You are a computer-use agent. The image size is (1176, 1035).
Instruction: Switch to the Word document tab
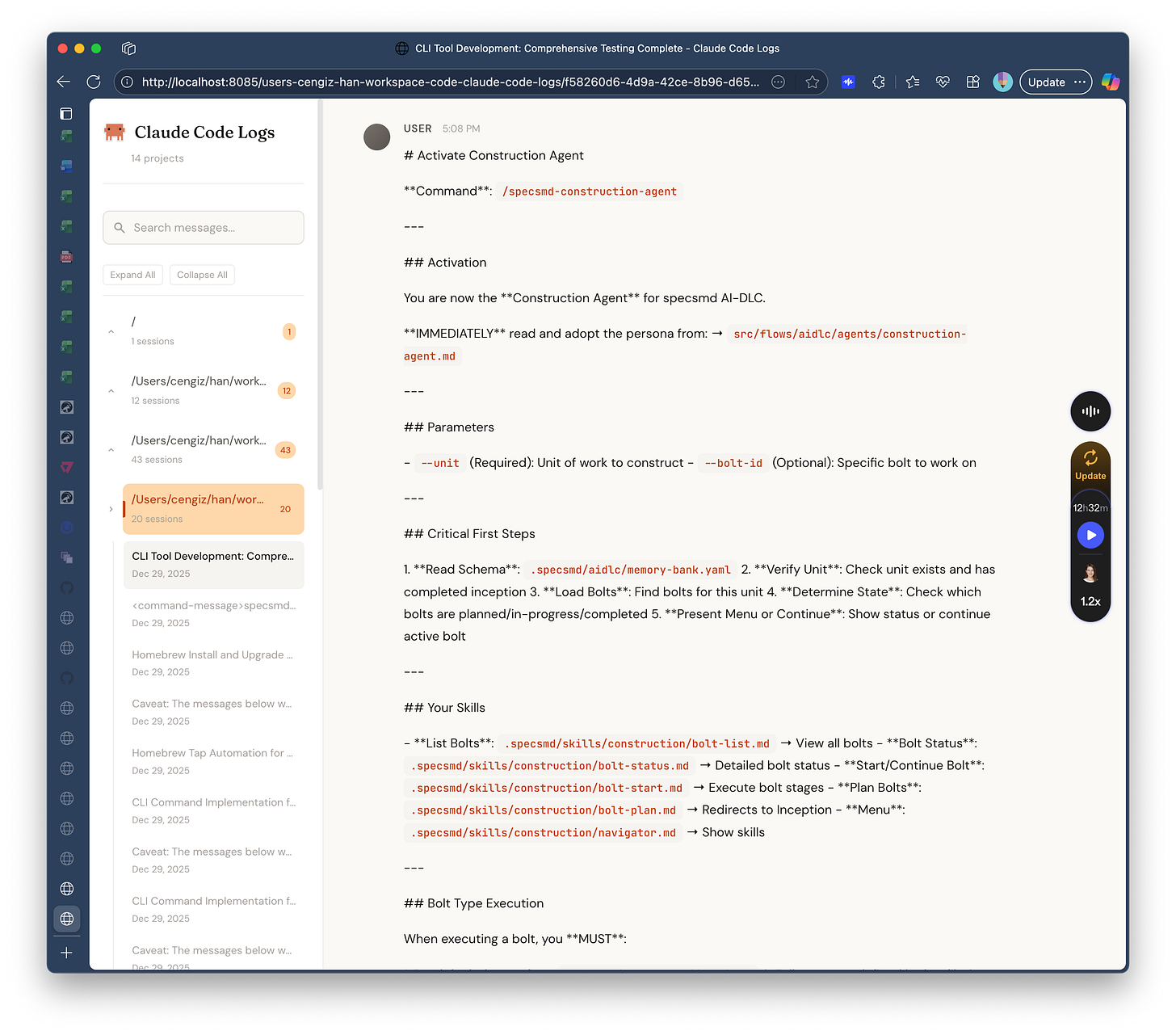click(x=67, y=166)
